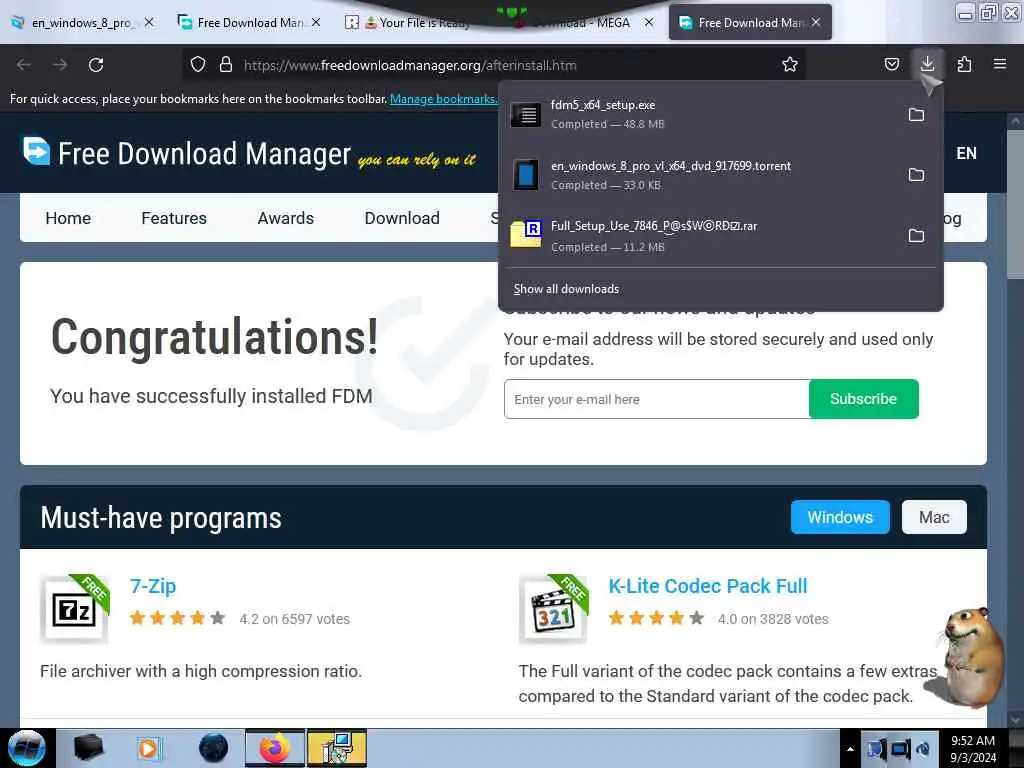
Task: Open the Windows Start button
Action: click(x=26, y=748)
